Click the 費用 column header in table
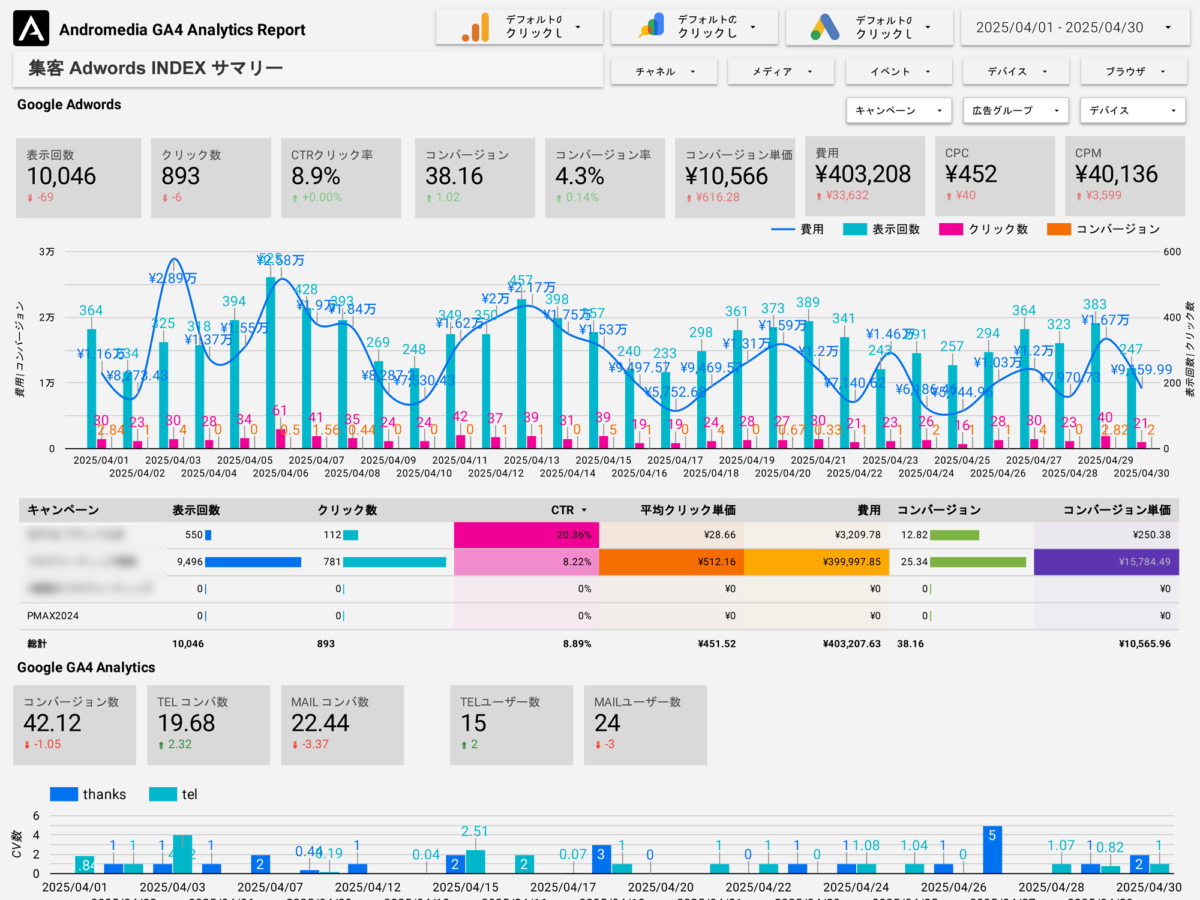The width and height of the screenshot is (1200, 900). coord(867,510)
